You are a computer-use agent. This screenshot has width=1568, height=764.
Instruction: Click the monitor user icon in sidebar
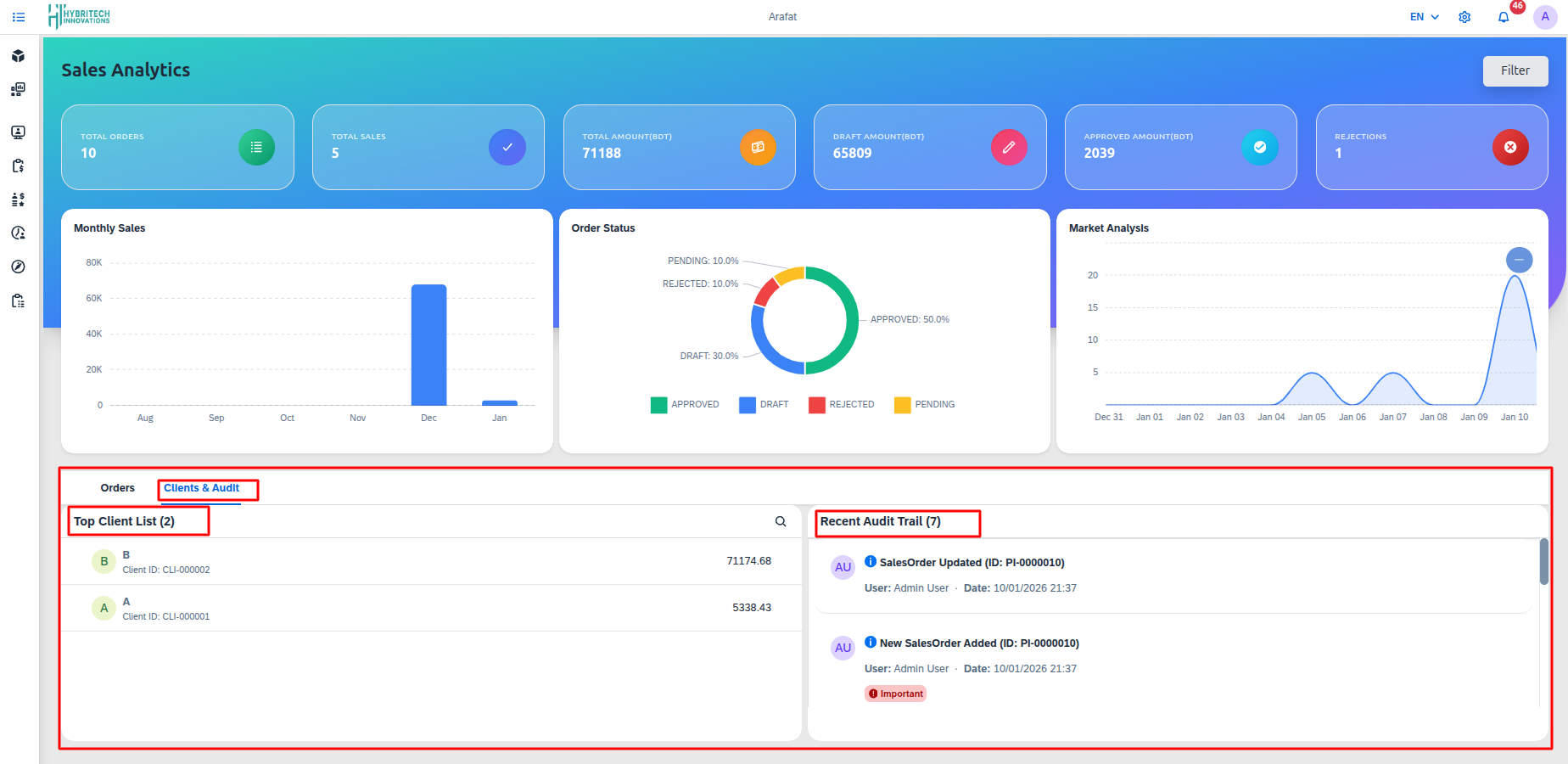pos(18,132)
